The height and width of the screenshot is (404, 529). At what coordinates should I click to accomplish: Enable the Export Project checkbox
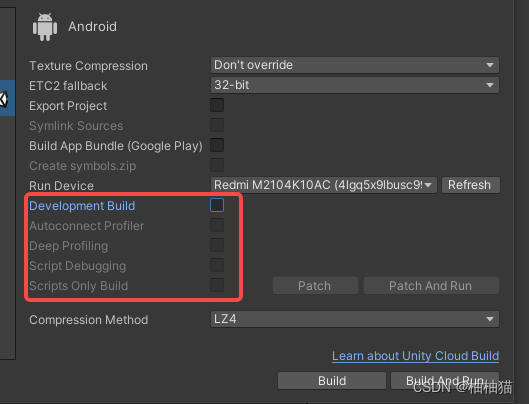pos(217,105)
